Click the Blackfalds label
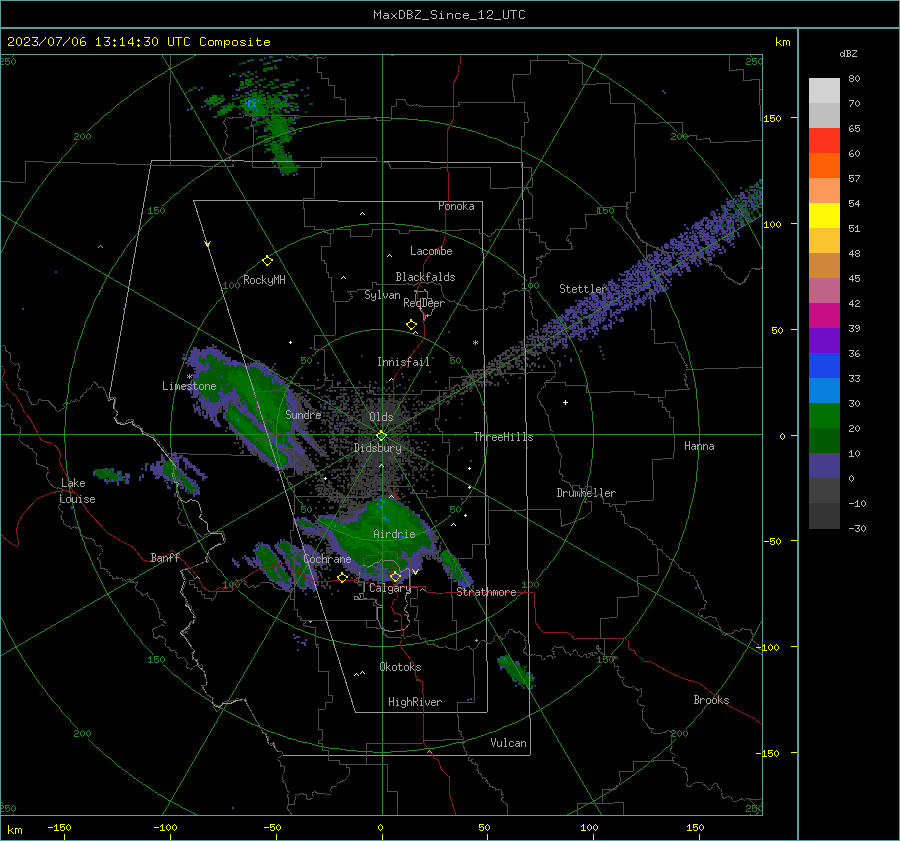The width and height of the screenshot is (900, 841). 425,277
